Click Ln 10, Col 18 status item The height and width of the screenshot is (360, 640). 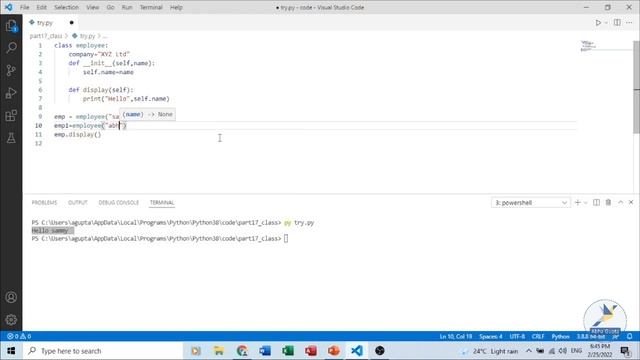456,336
